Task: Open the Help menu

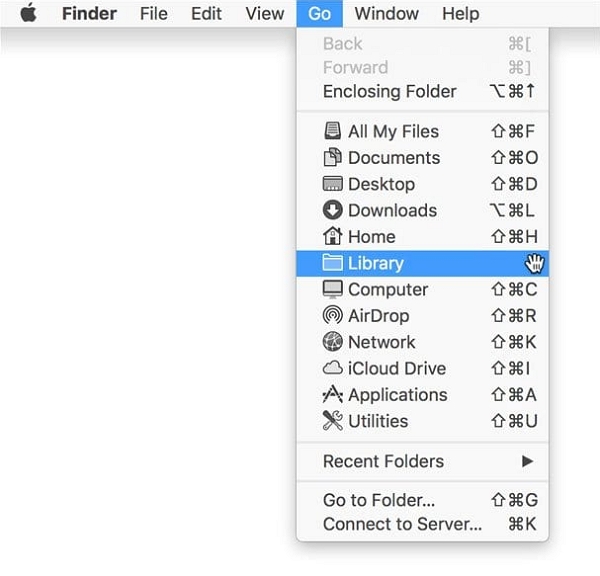Action: point(461,14)
